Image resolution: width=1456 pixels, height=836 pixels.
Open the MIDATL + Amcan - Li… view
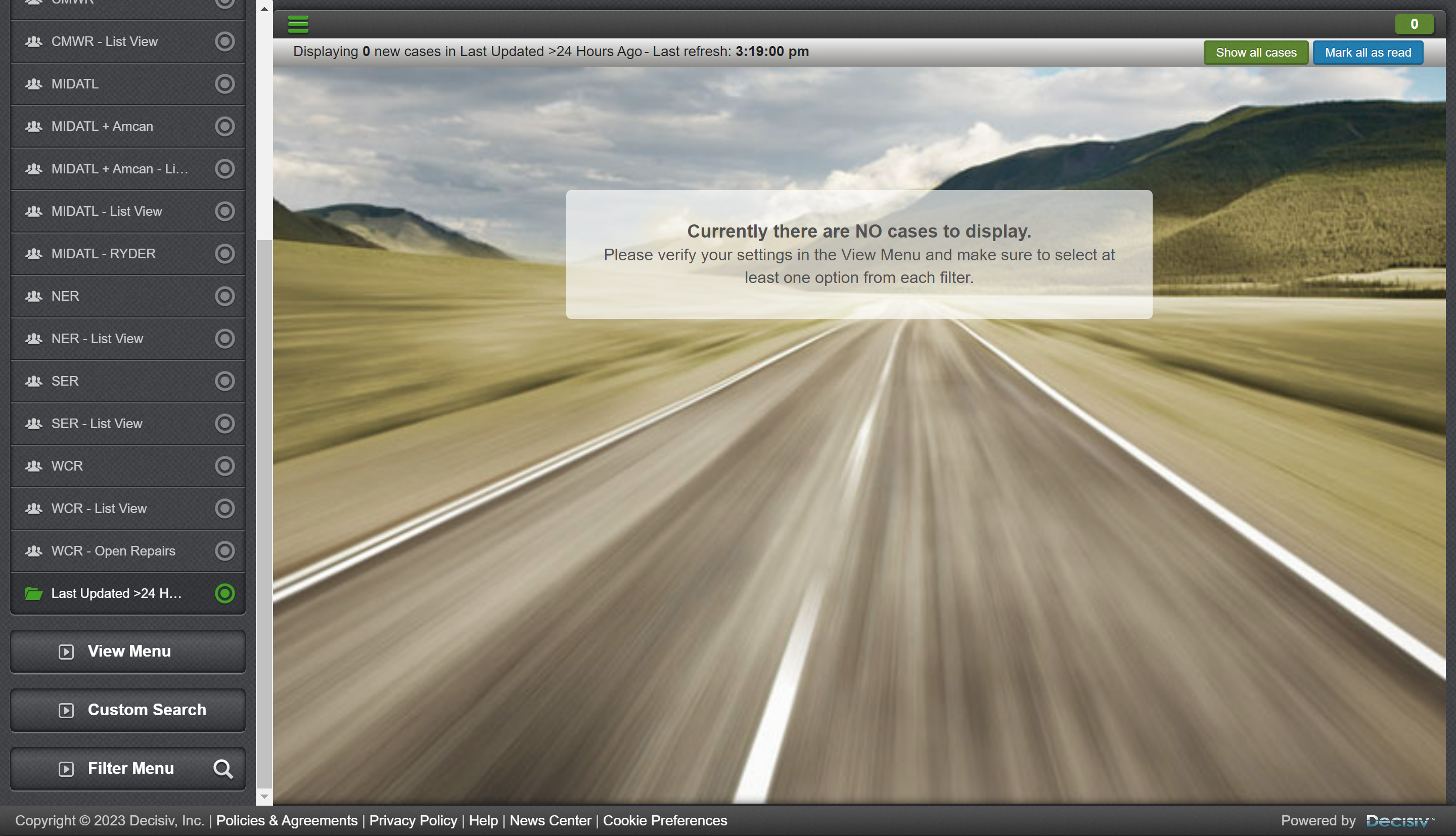(x=128, y=169)
